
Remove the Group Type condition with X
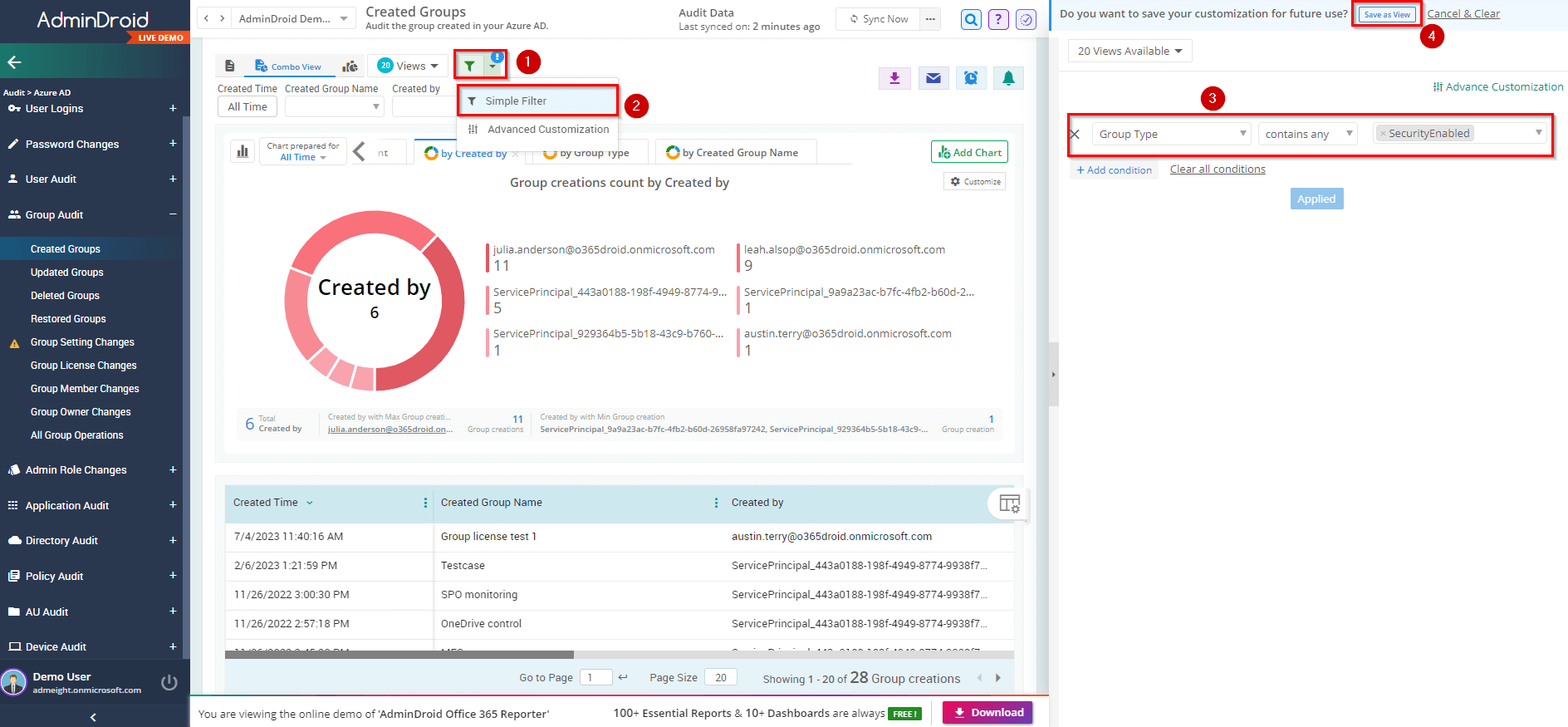pos(1075,134)
